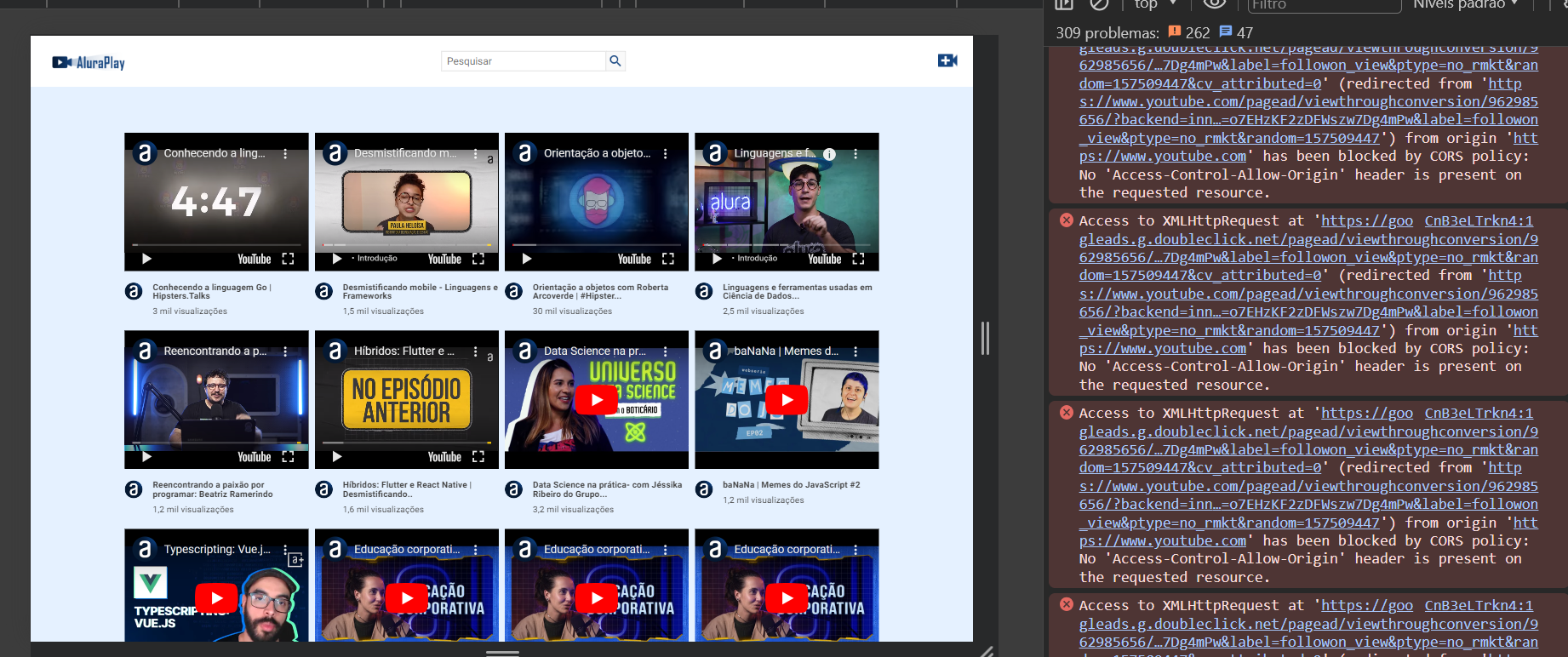
Task: Click the 262 warnings issue icon
Action: point(1175,31)
